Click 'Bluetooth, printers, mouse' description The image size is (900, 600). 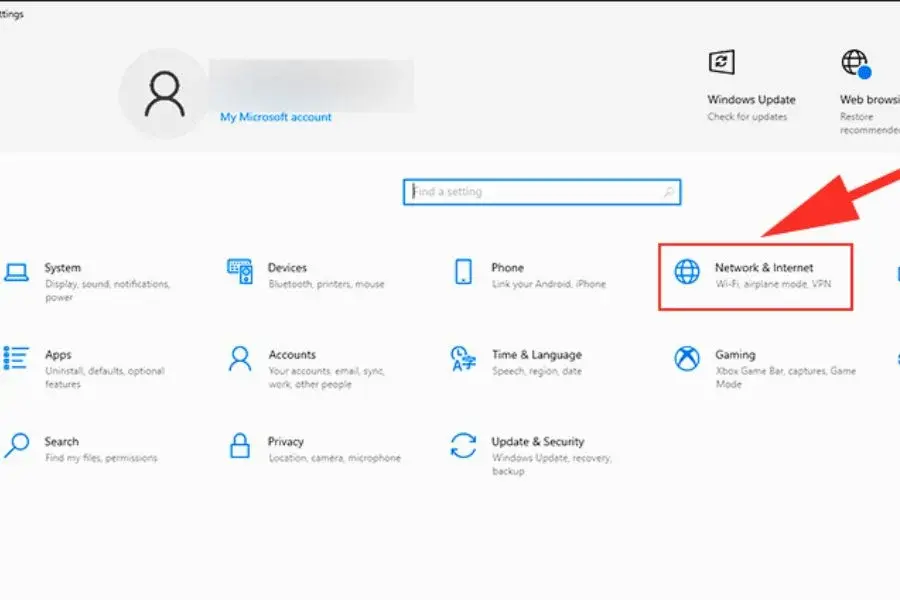point(327,284)
